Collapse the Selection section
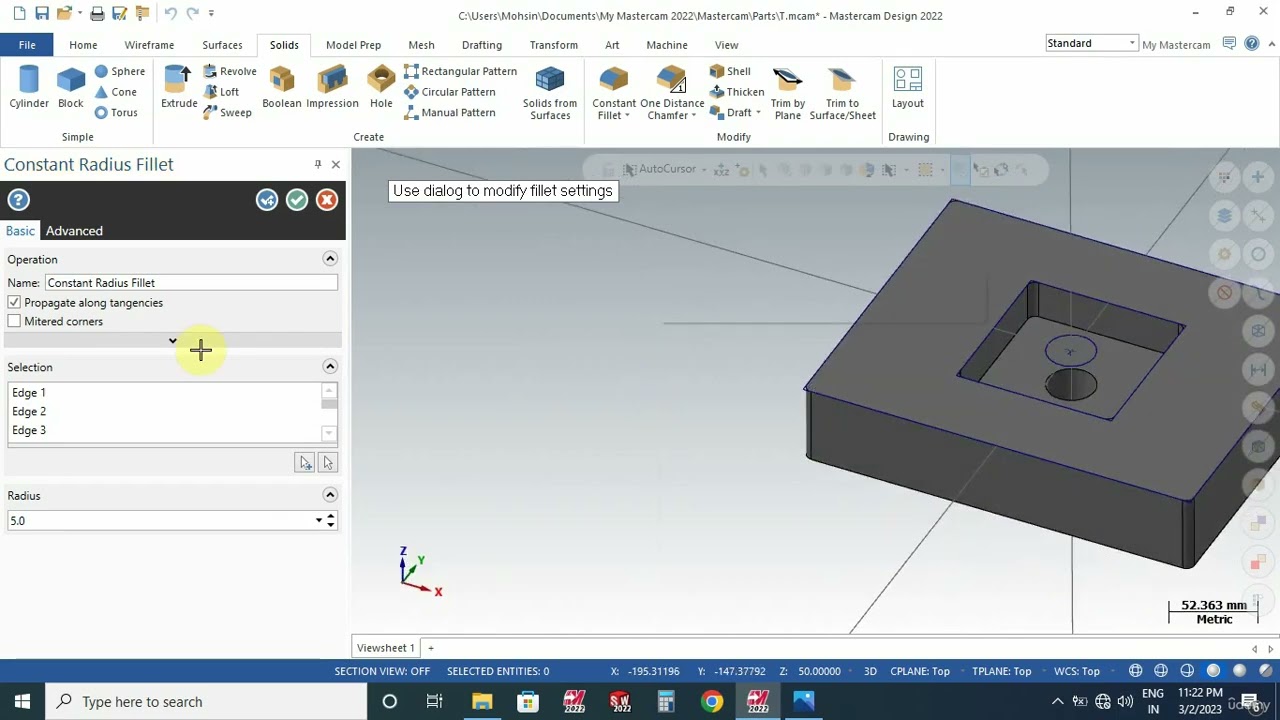 (330, 367)
